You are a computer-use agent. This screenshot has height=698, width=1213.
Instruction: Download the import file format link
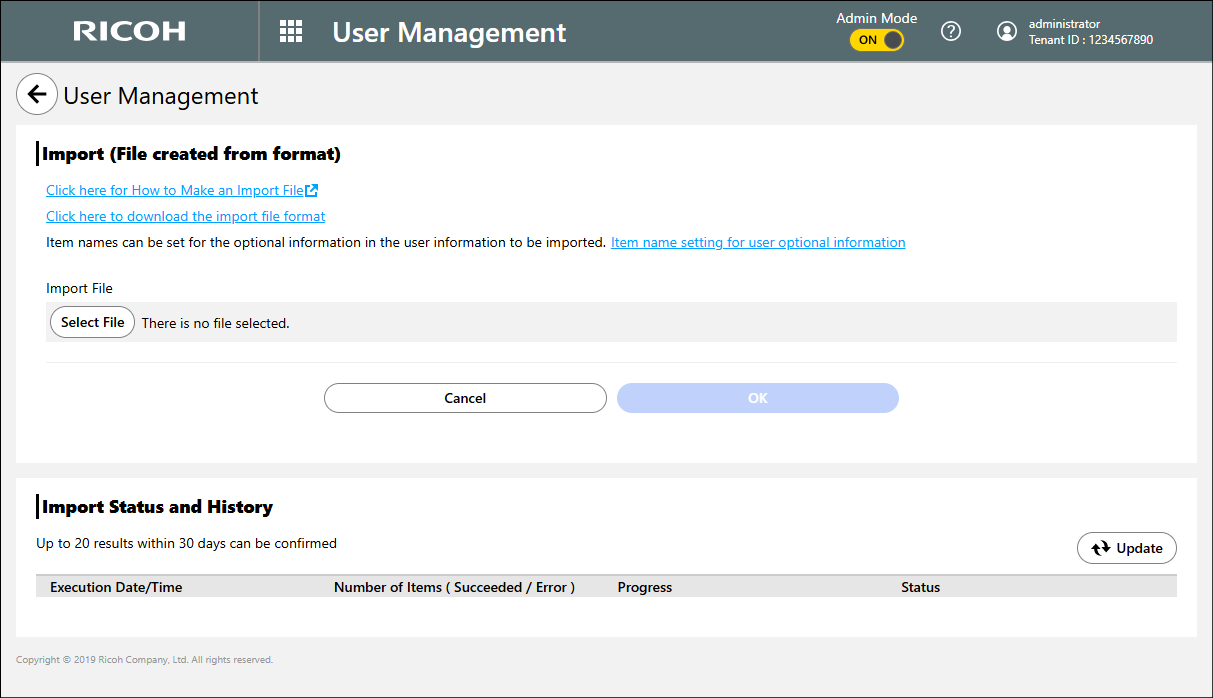[x=186, y=216]
